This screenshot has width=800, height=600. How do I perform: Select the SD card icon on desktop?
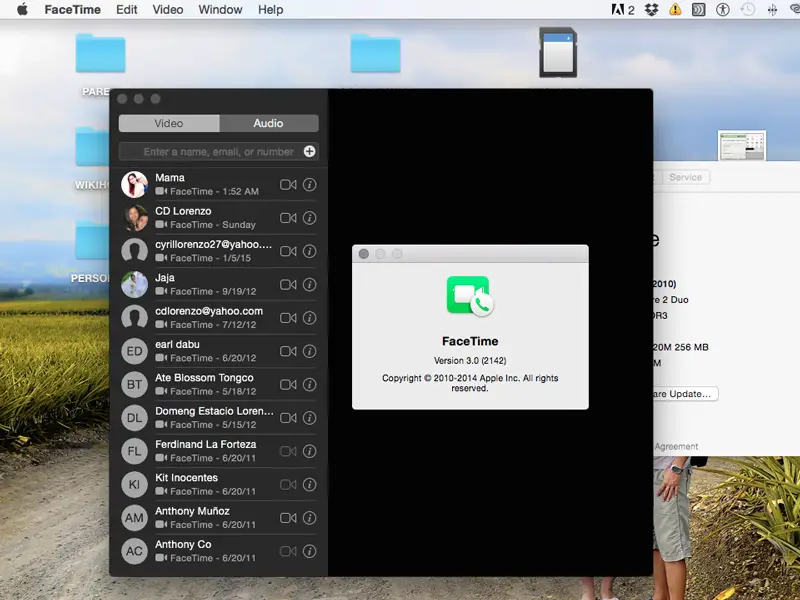tap(557, 52)
